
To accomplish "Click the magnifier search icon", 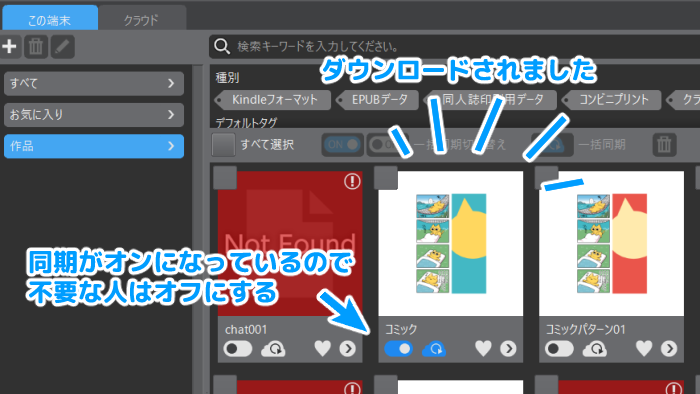I will (x=222, y=46).
